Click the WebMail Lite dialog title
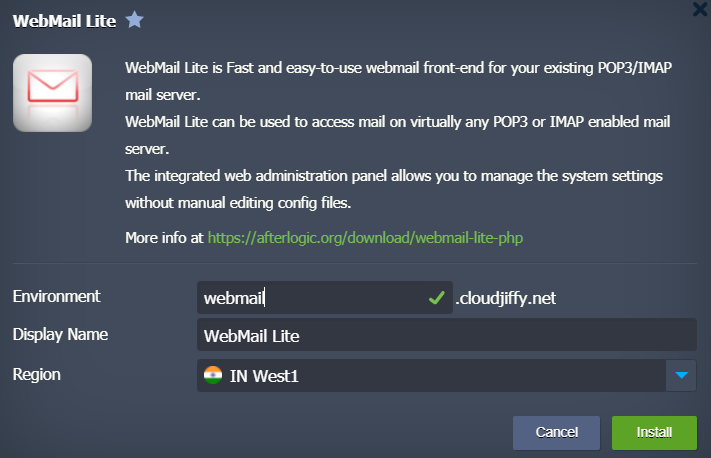 (x=66, y=21)
